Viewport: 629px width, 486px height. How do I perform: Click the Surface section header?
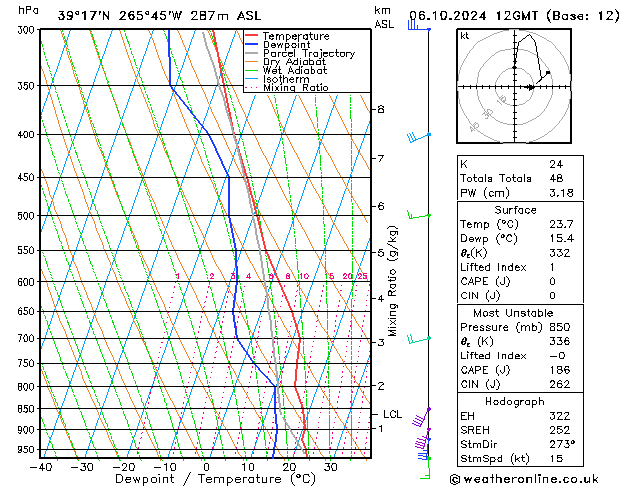coord(515,210)
